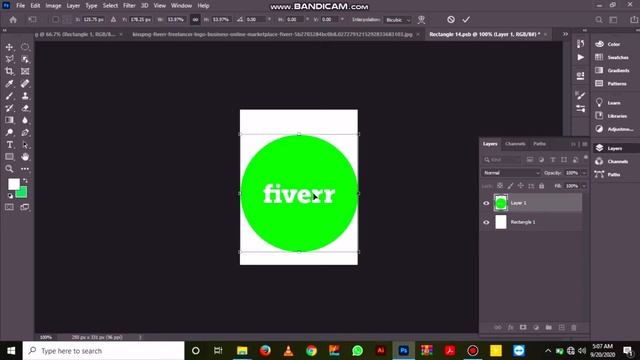The width and height of the screenshot is (640, 360).
Task: Toggle maintain aspect ratio link
Action: [195, 20]
